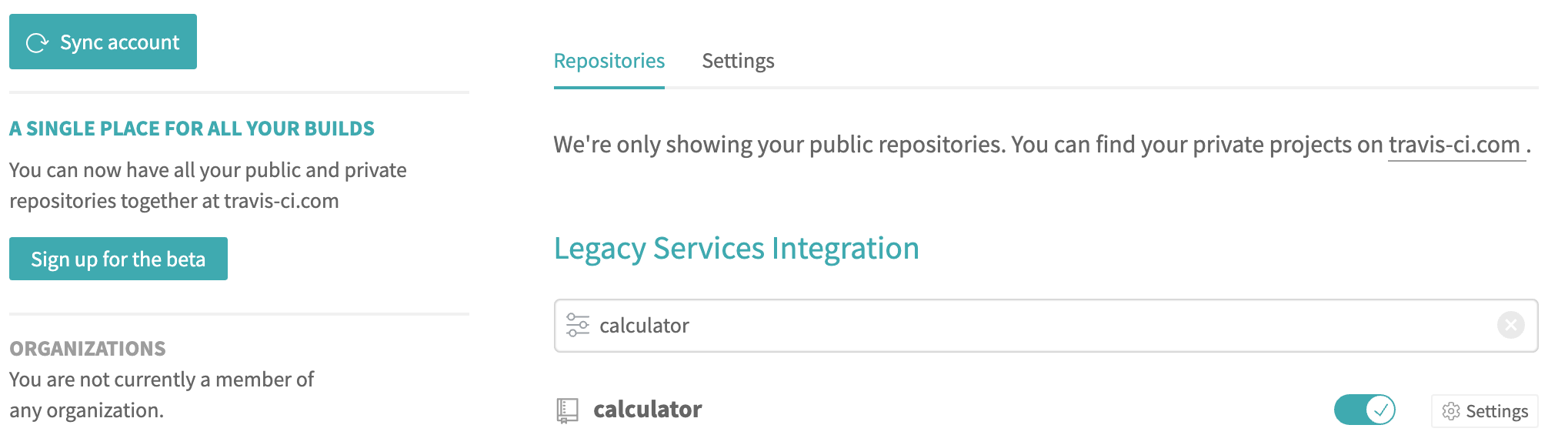The height and width of the screenshot is (445, 1568).
Task: Click the sync arrow icon on Sync account
Action: 36,42
